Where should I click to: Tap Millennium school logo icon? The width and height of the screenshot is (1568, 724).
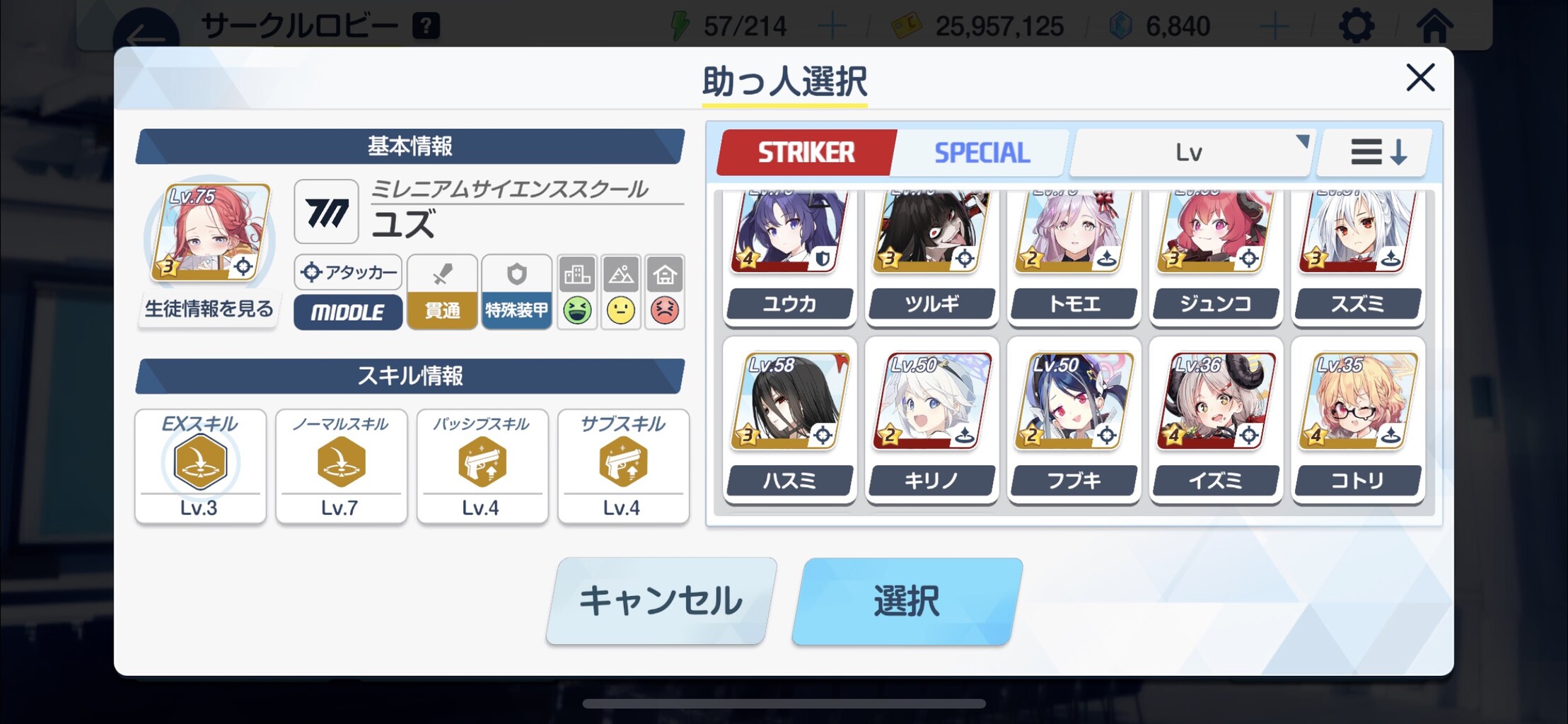(326, 212)
